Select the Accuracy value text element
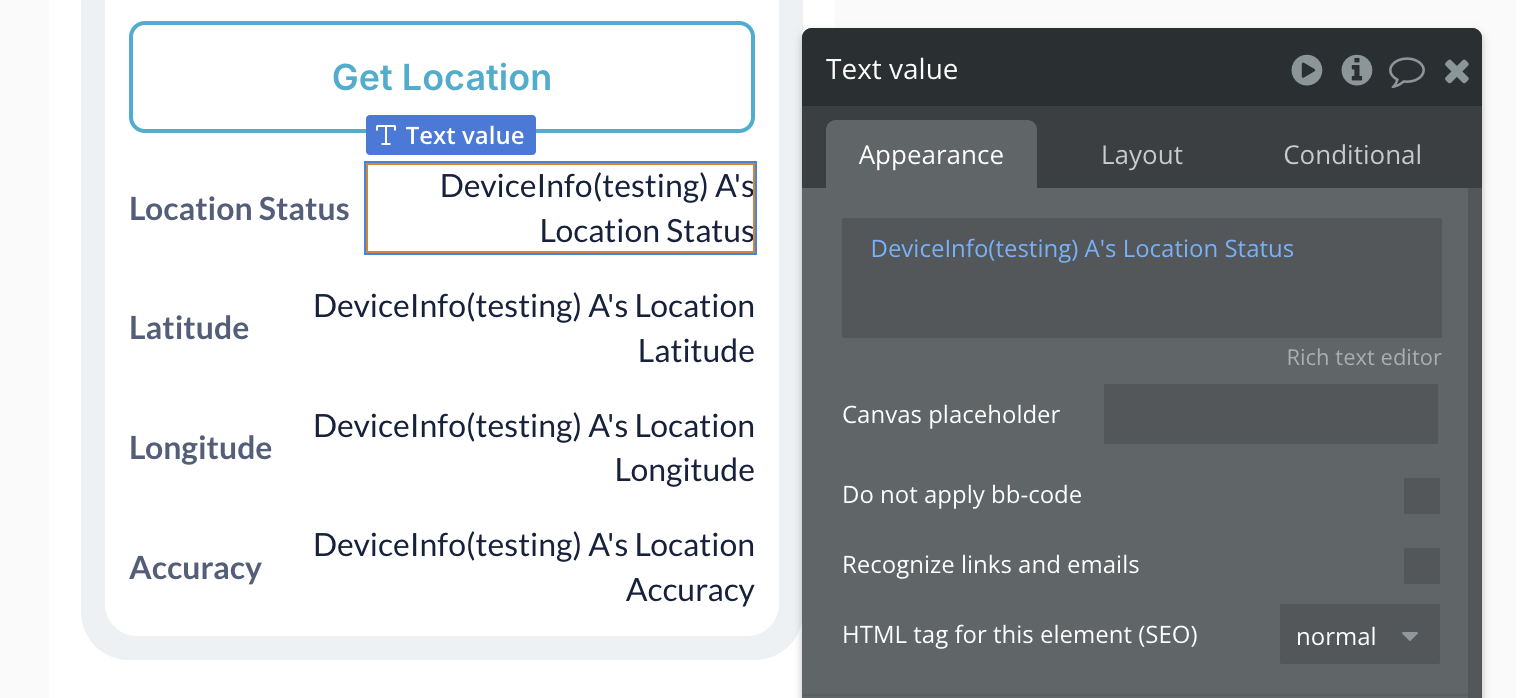This screenshot has width=1520, height=698. click(534, 567)
